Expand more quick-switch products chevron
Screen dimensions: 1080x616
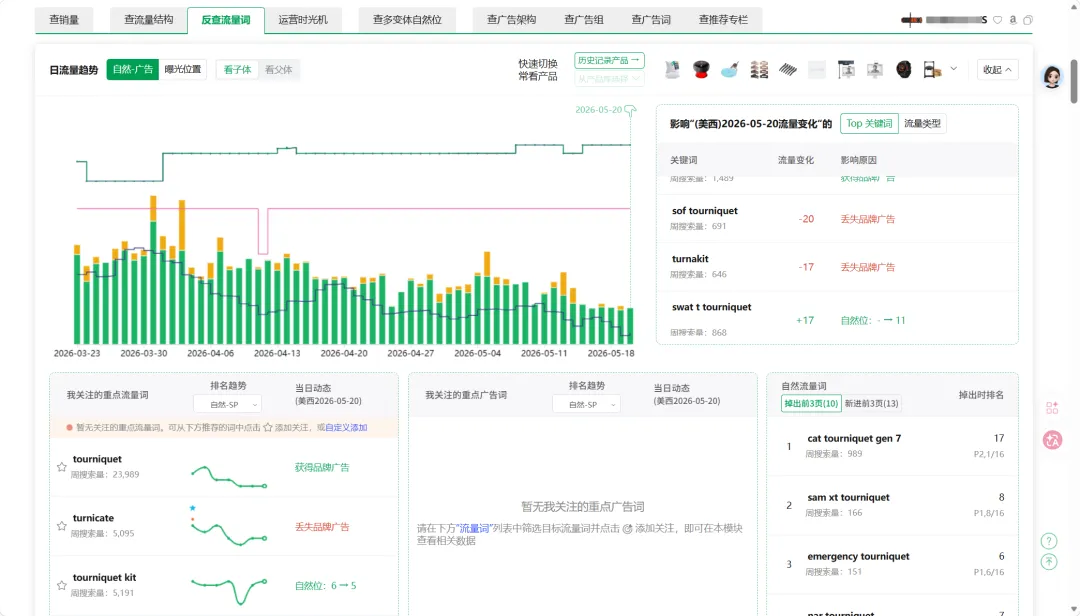click(x=954, y=69)
